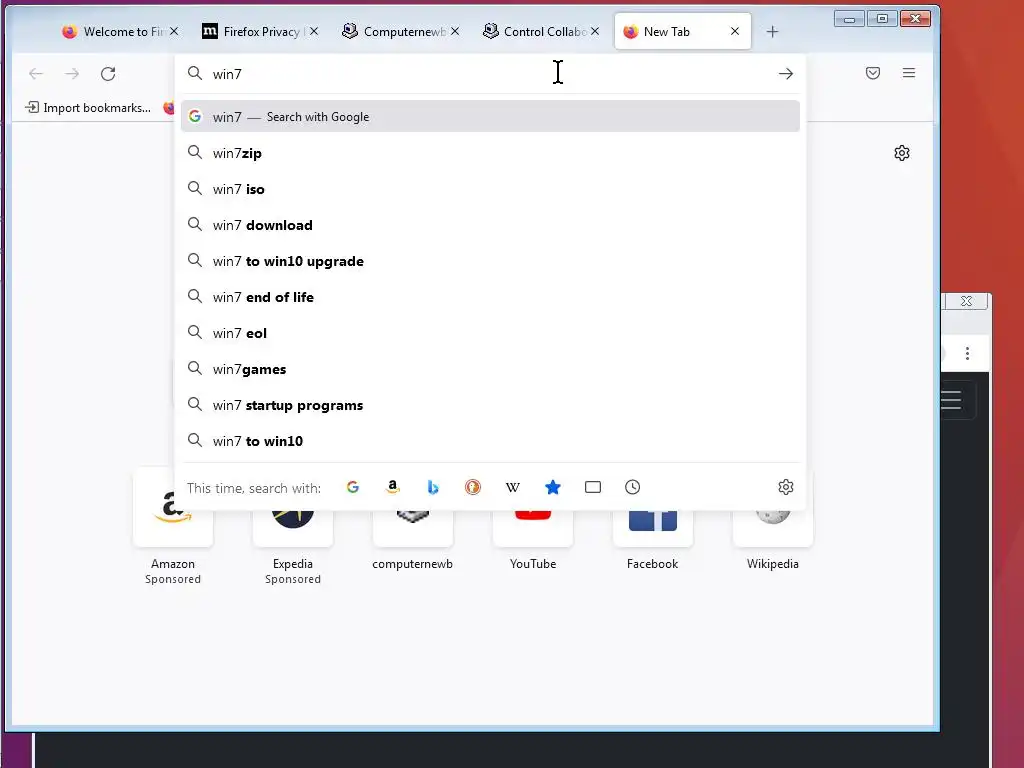The height and width of the screenshot is (768, 1024).
Task: Pick the win7zip suggestion
Action: [490, 153]
